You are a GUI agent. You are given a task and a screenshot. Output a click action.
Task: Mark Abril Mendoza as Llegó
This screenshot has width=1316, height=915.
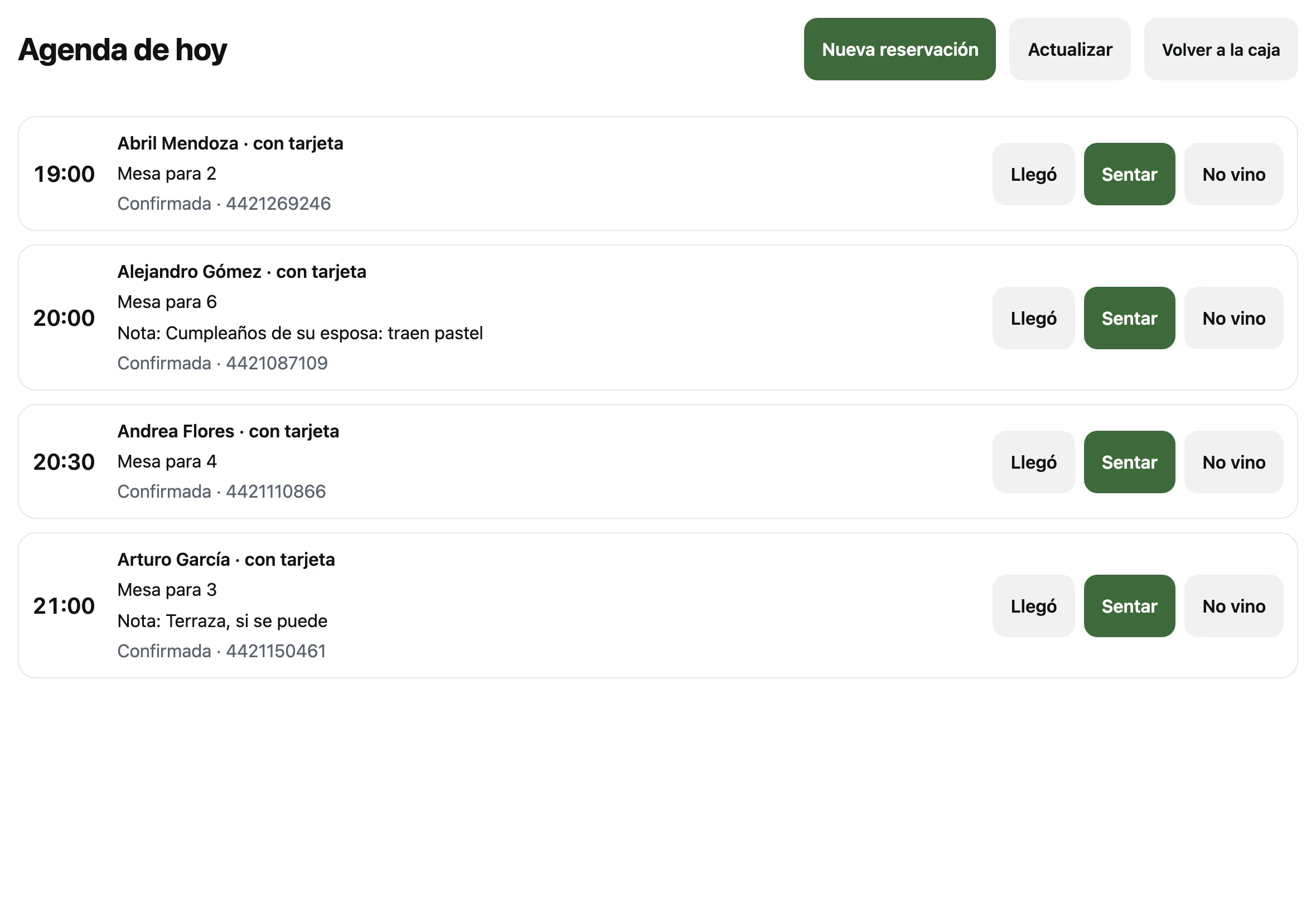pos(1033,174)
